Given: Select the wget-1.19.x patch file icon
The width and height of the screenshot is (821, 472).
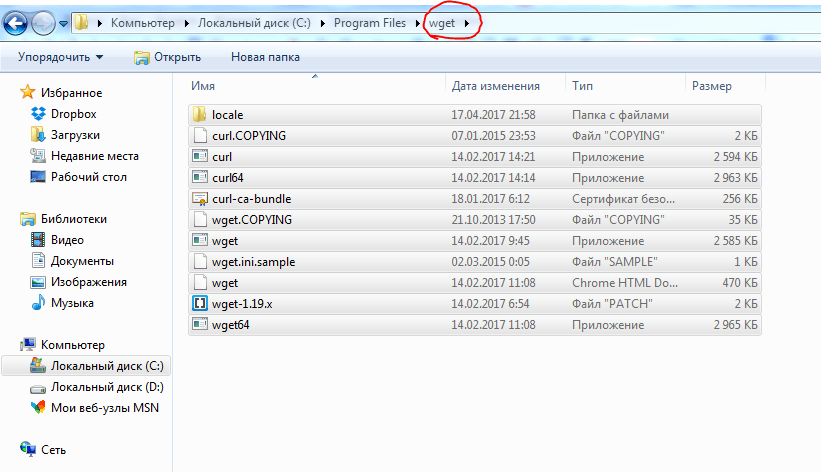Looking at the screenshot, I should tap(198, 304).
